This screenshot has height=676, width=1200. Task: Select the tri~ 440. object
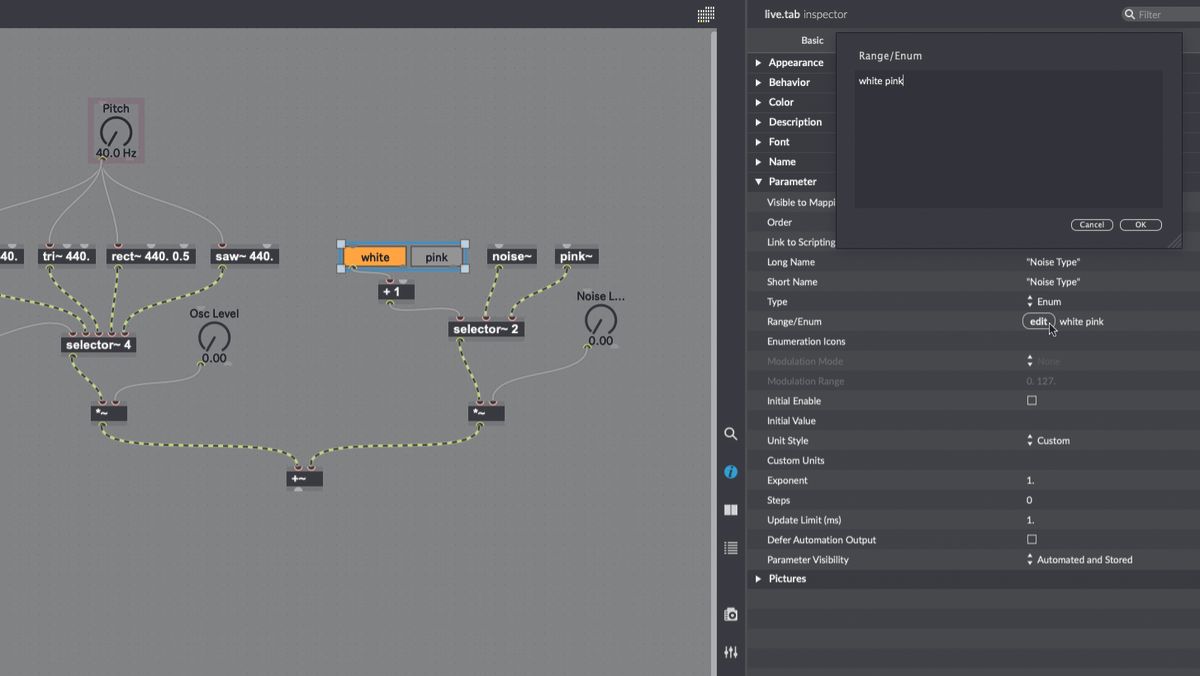point(68,256)
